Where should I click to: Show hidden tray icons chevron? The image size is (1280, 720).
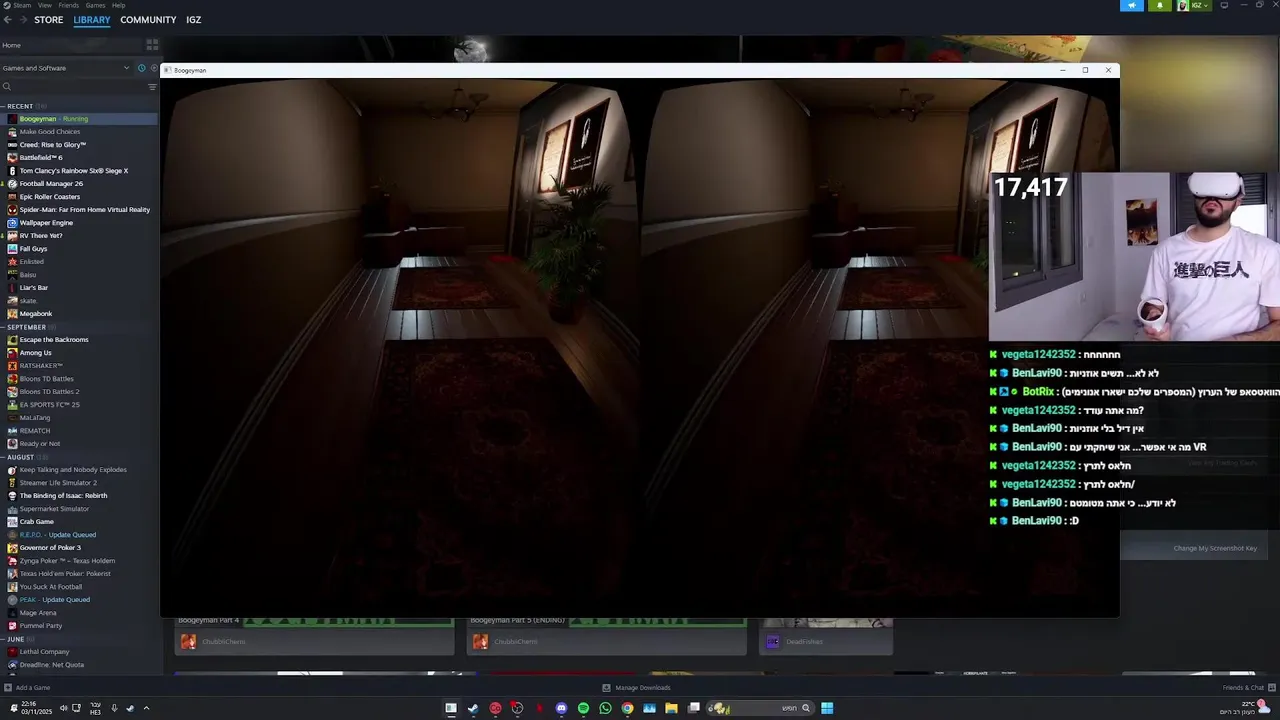[146, 708]
